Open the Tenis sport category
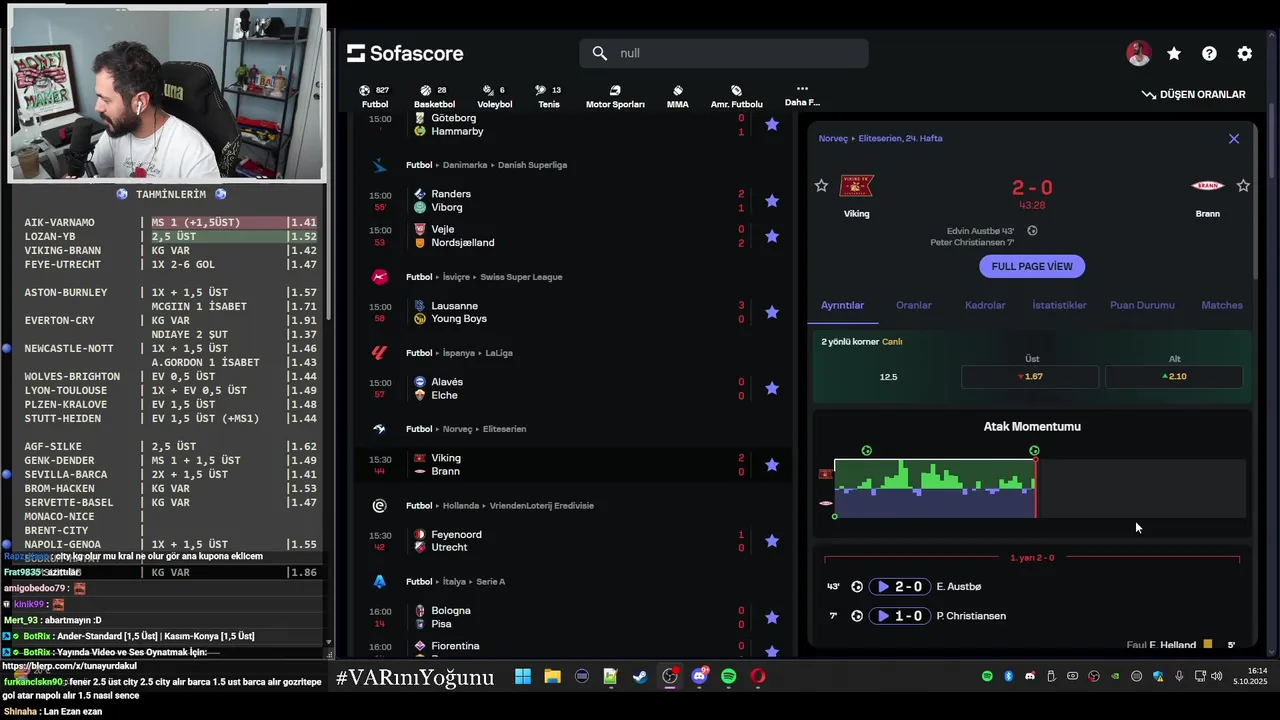The height and width of the screenshot is (720, 1280). pyautogui.click(x=548, y=96)
